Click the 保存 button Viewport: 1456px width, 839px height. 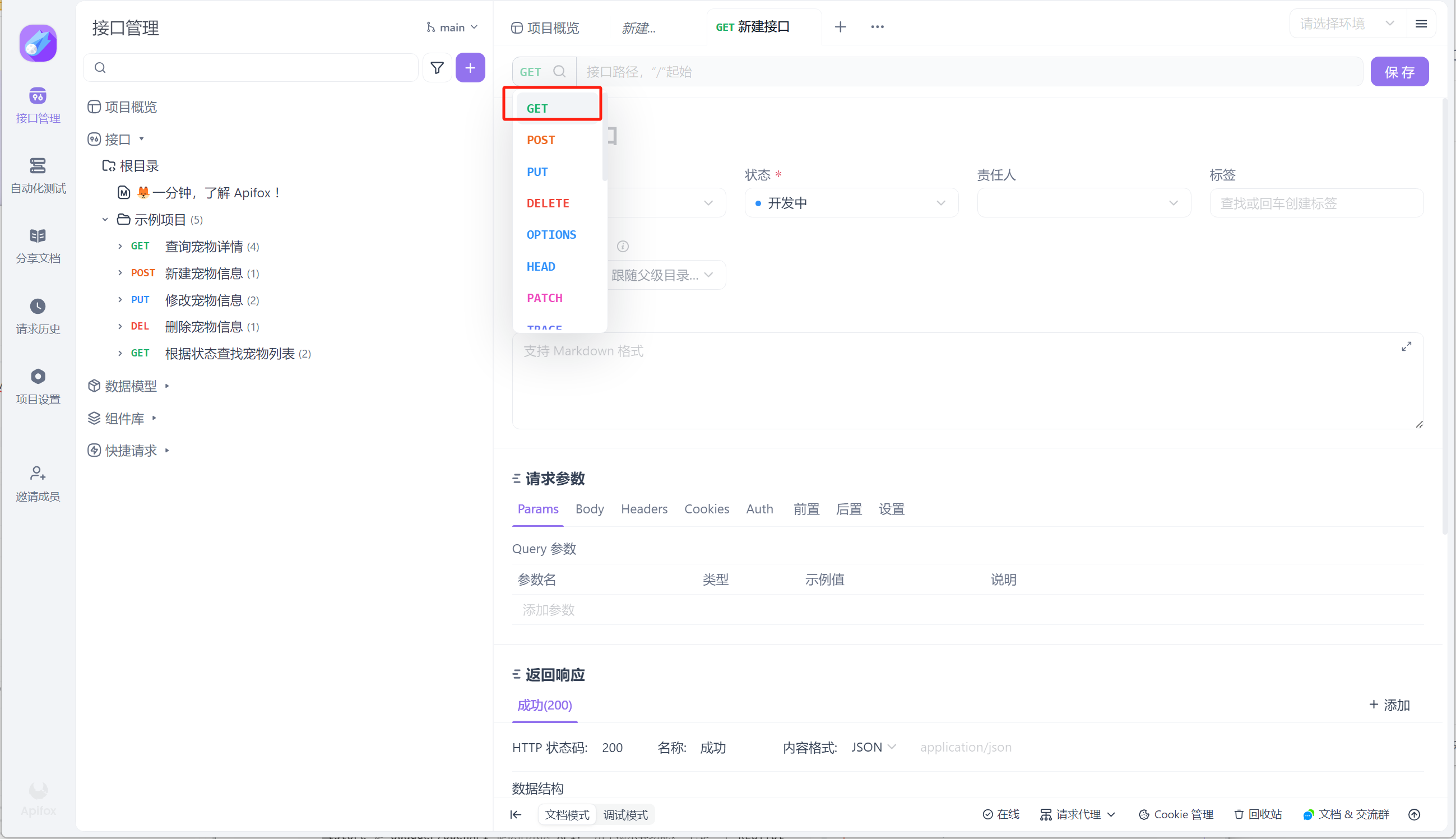point(1399,72)
